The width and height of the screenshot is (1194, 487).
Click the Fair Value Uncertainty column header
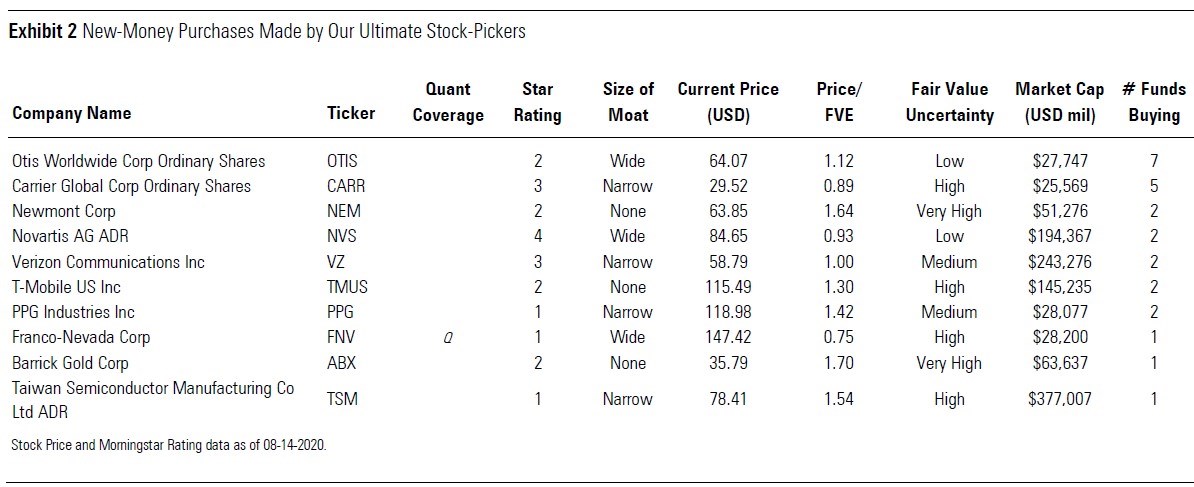pos(949,102)
